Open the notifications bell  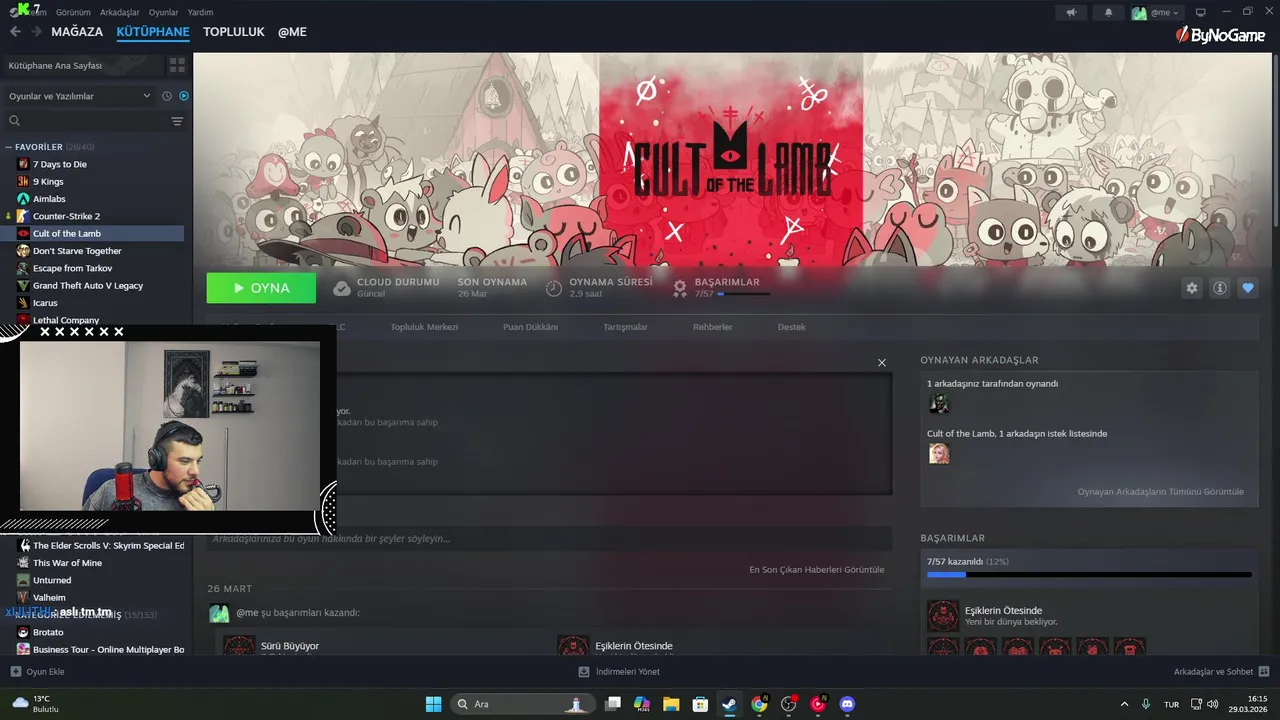pos(1108,12)
